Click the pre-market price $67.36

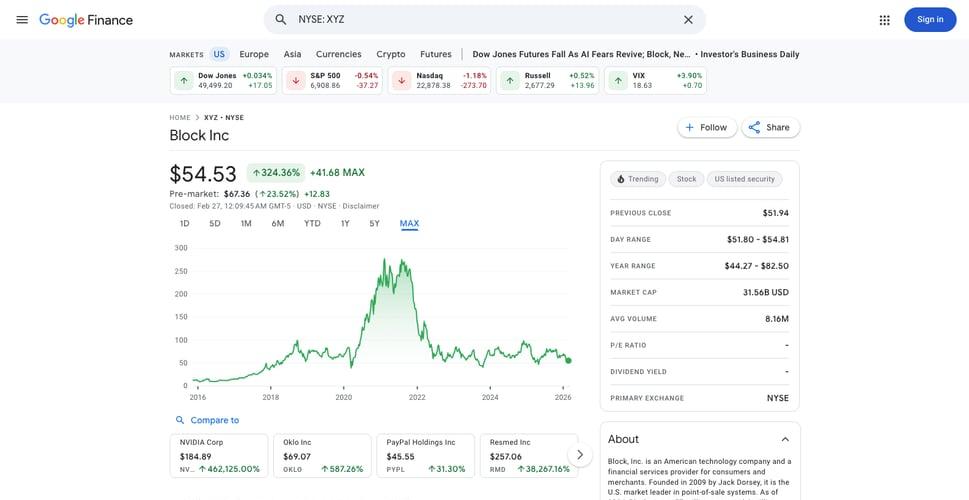pos(237,193)
